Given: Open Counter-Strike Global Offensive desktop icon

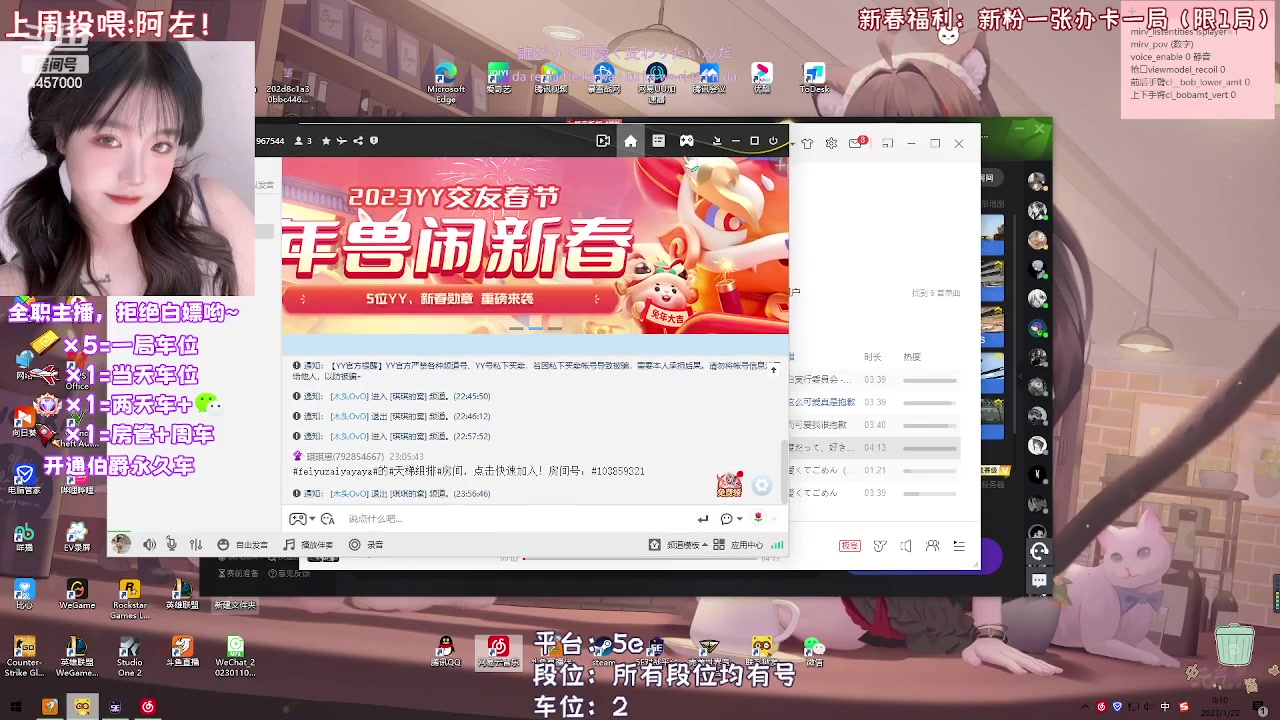Looking at the screenshot, I should (24, 656).
